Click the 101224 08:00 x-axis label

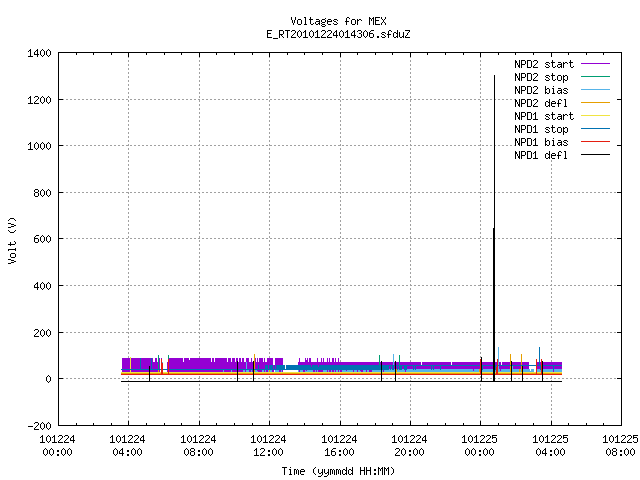198,446
